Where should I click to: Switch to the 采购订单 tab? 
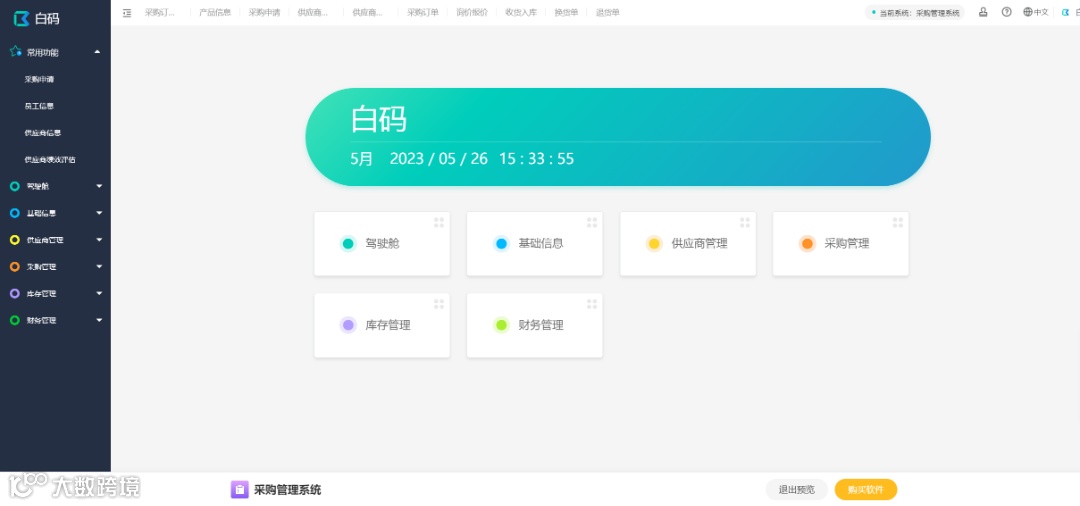[423, 12]
